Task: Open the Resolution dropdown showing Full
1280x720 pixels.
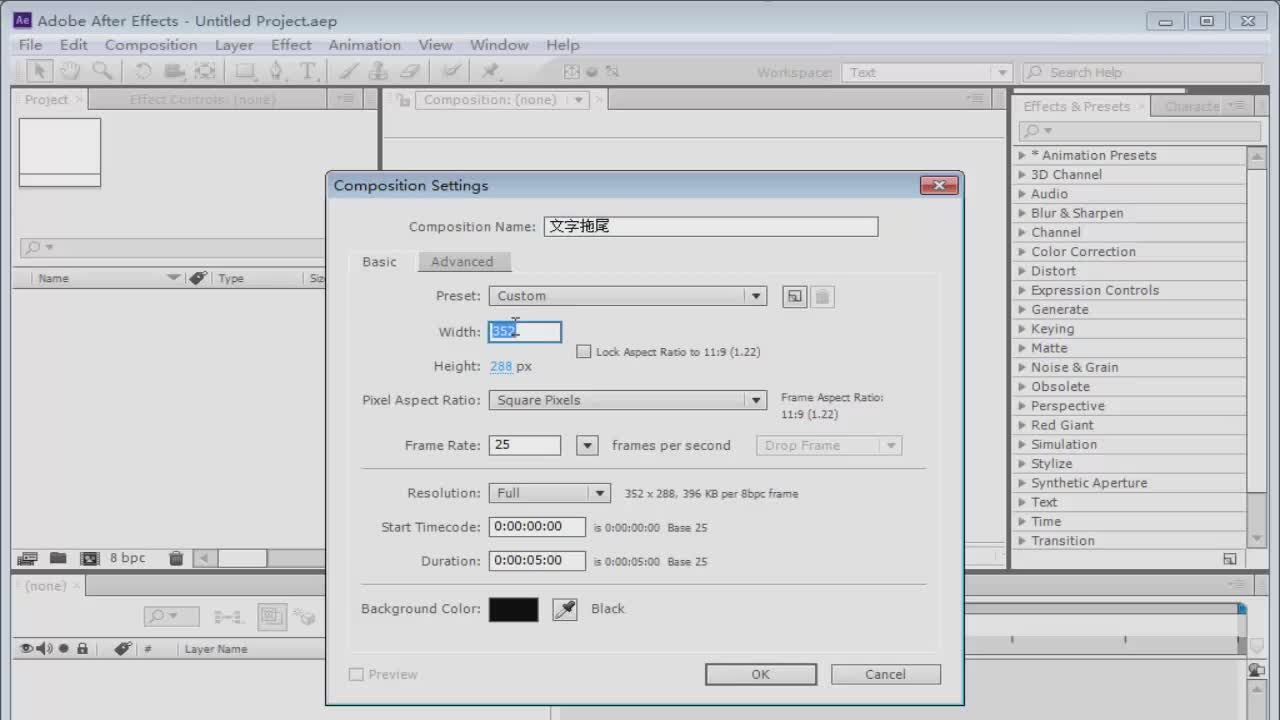Action: point(549,493)
